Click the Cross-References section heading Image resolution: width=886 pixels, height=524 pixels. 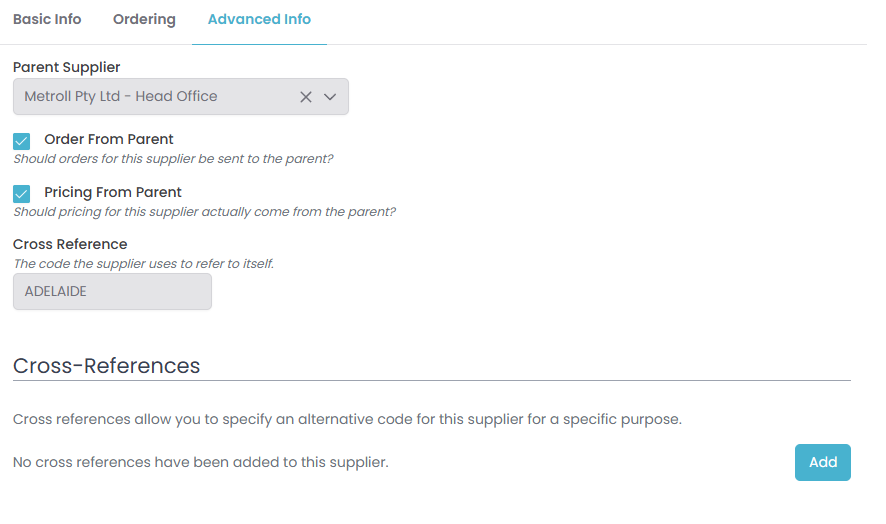coord(107,366)
